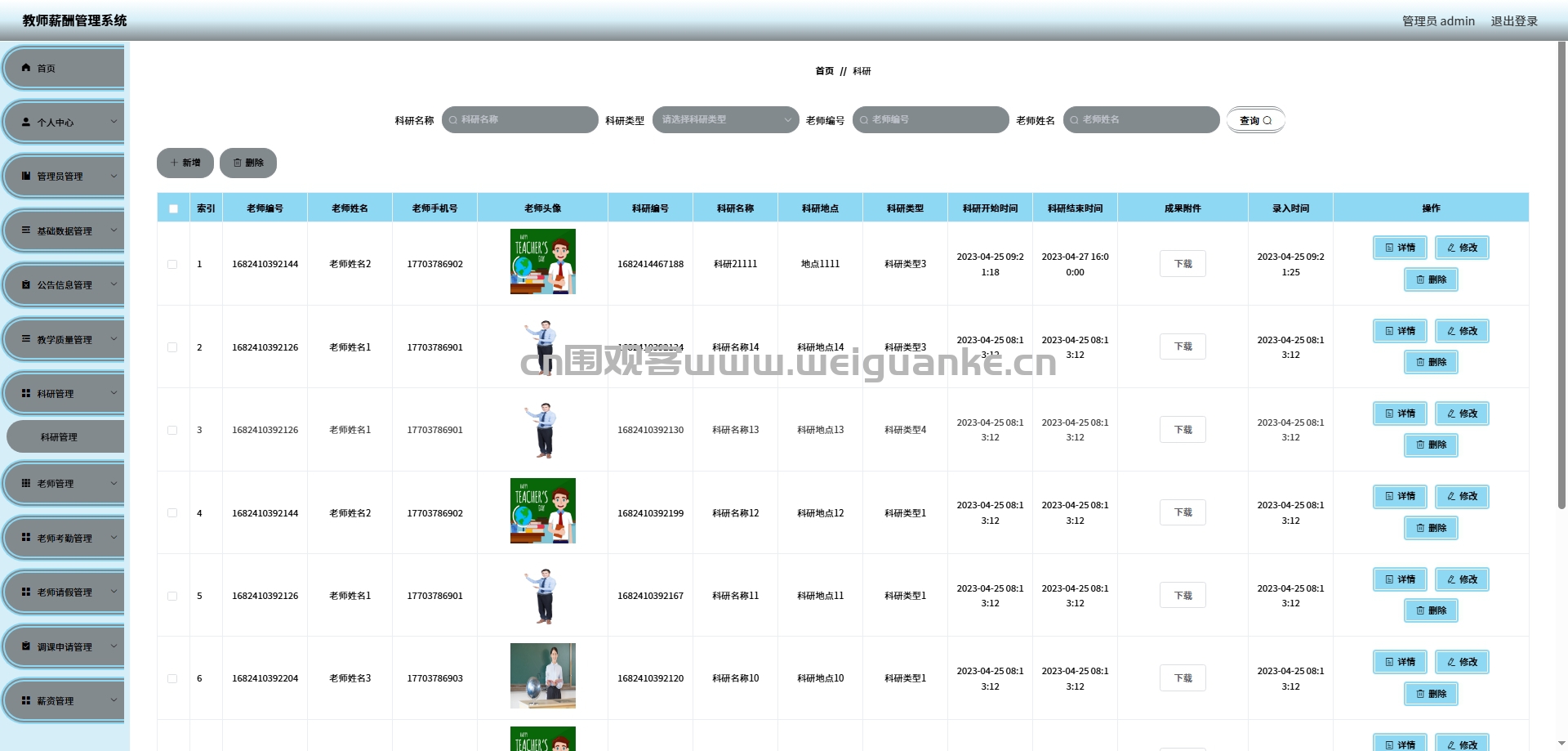The height and width of the screenshot is (751, 1568).
Task: Expand the 教学质量管理 menu arrow
Action: click(114, 339)
